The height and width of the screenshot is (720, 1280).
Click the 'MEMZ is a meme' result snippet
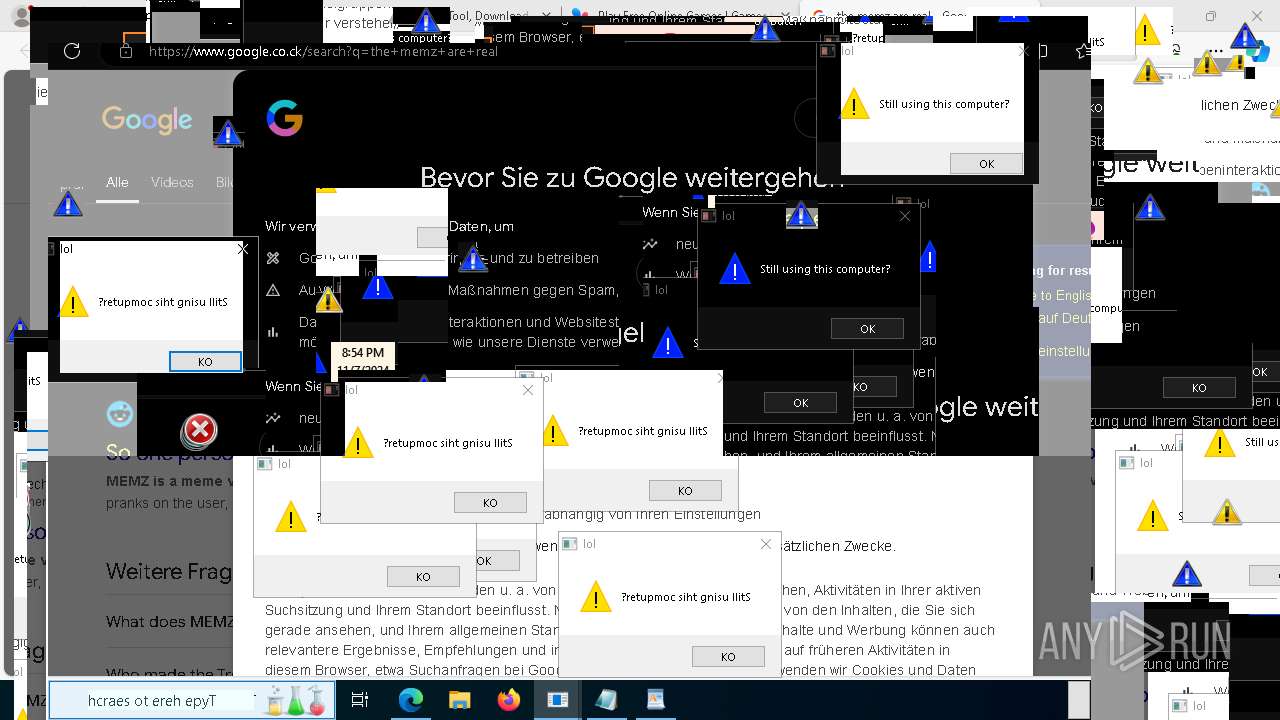pyautogui.click(x=170, y=481)
